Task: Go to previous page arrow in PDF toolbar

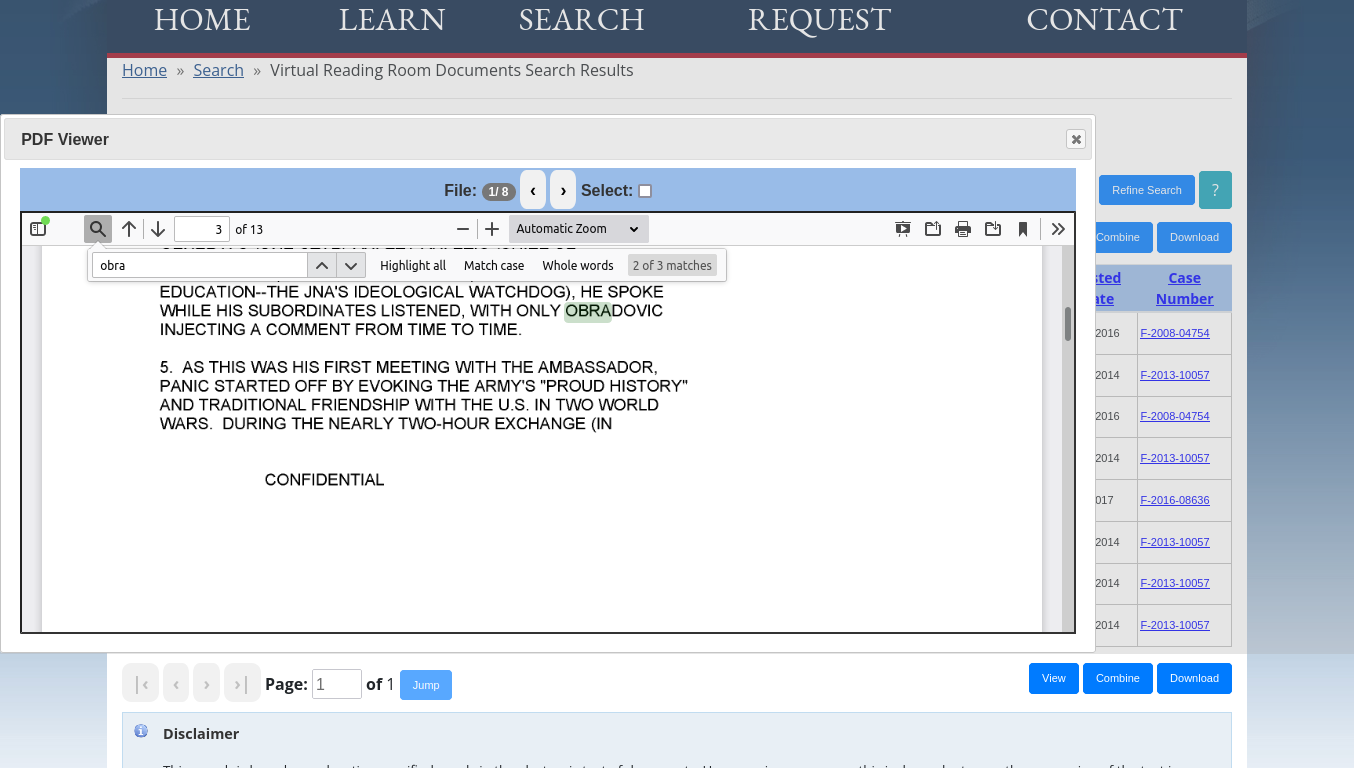Action: (x=129, y=229)
